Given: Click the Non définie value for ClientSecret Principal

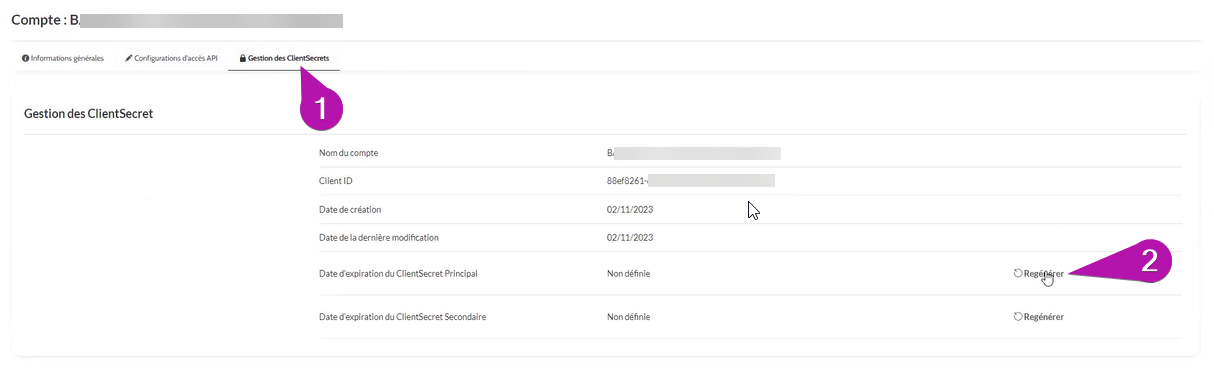Looking at the screenshot, I should [x=628, y=273].
